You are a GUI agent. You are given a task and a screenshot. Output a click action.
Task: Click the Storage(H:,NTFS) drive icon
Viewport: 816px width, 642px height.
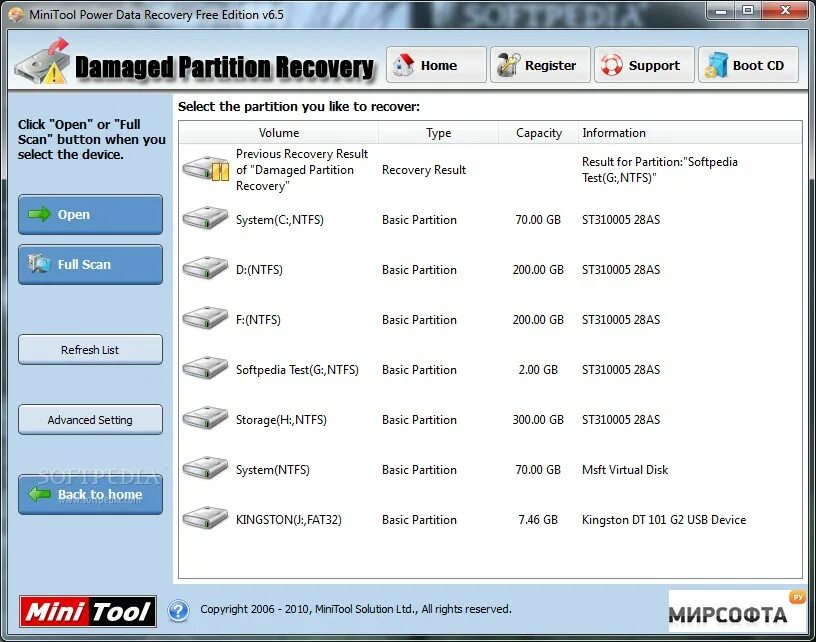click(x=205, y=418)
